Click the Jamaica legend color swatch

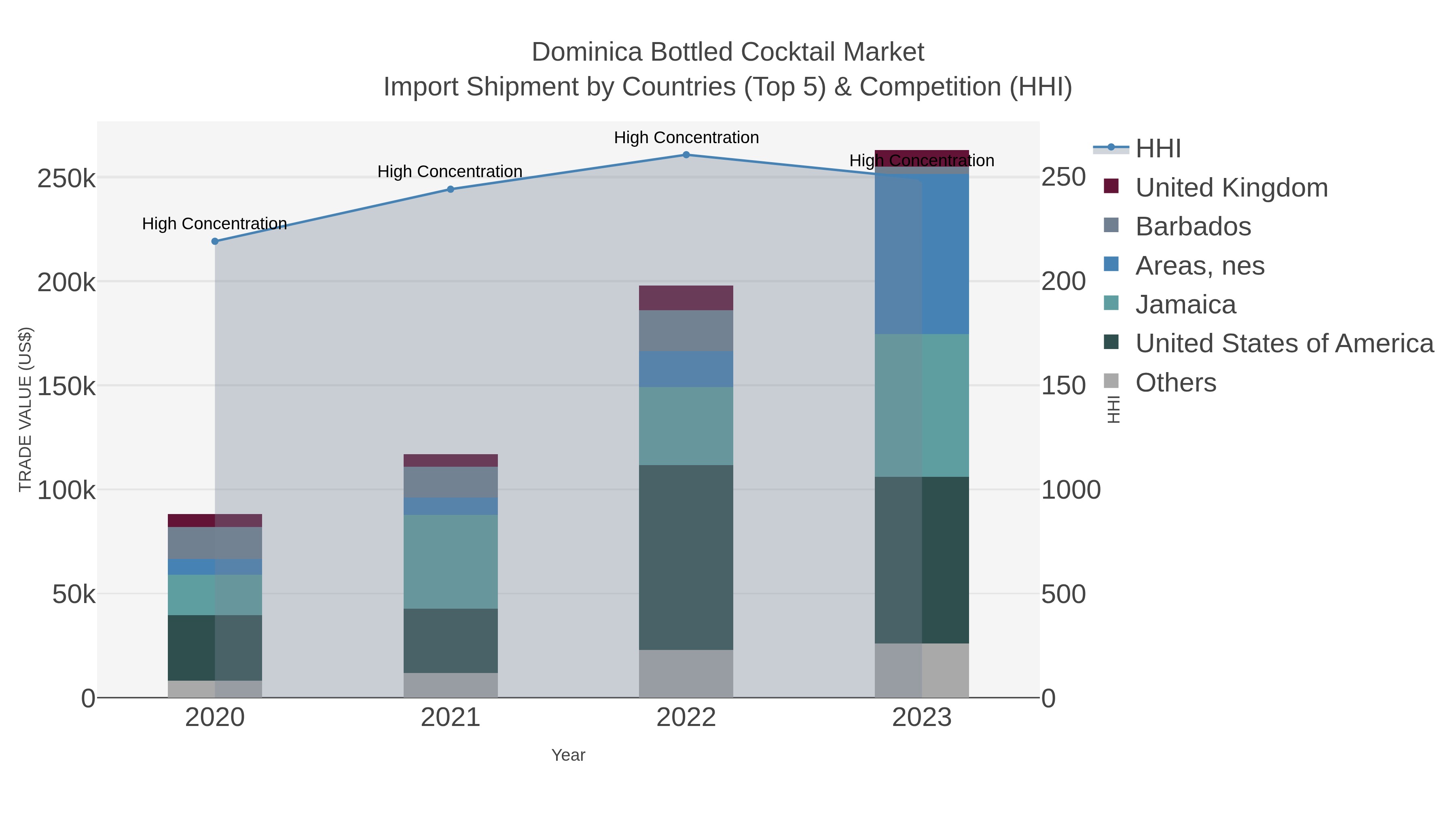coord(1111,303)
